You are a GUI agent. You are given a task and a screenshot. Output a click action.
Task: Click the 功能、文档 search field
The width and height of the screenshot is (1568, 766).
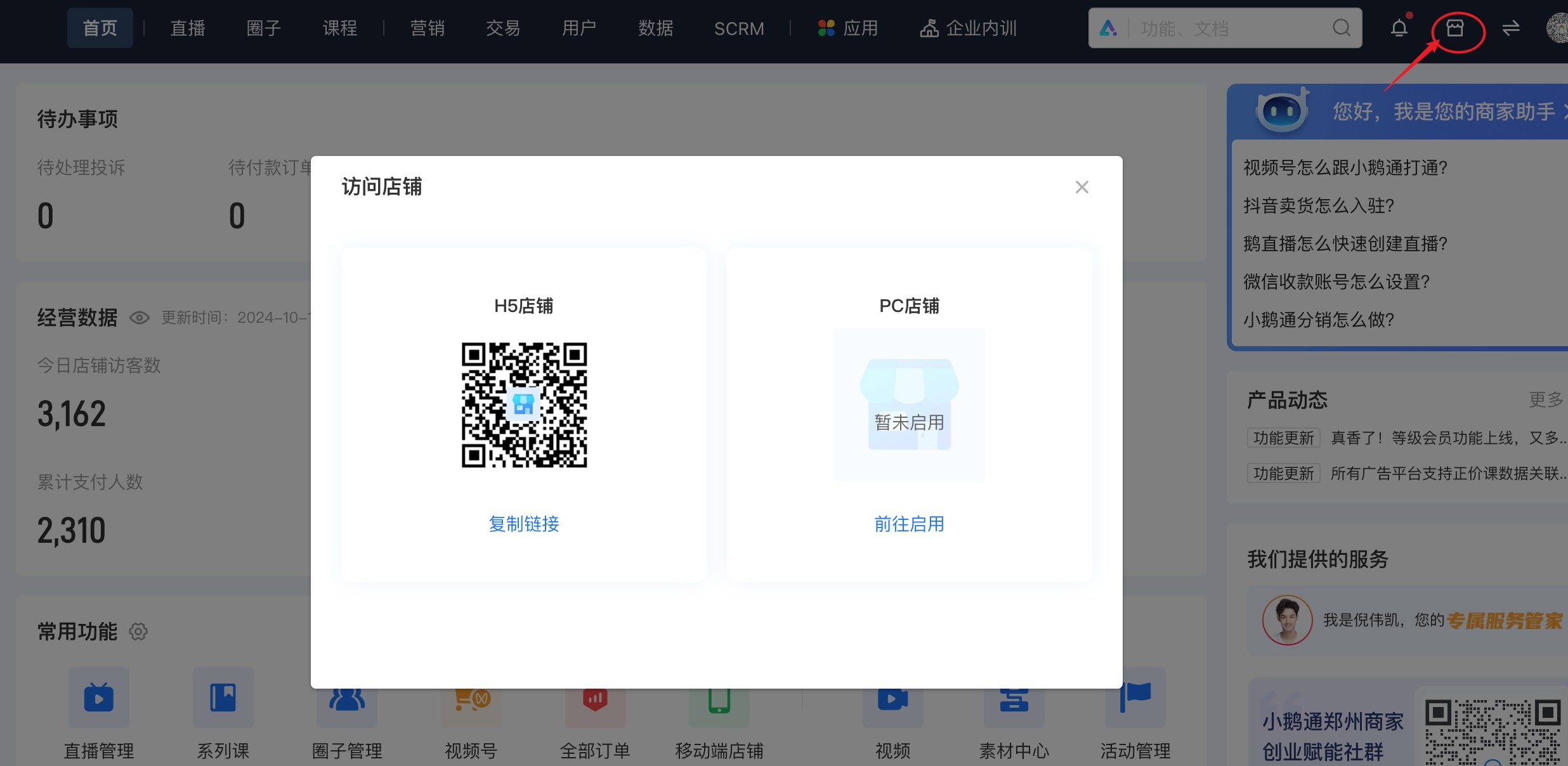tap(1225, 28)
